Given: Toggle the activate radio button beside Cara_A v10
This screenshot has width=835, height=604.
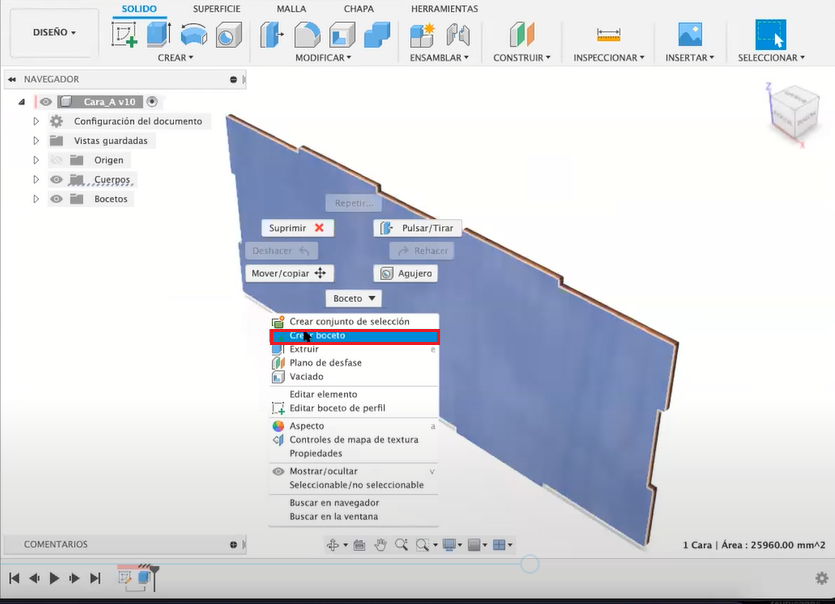Looking at the screenshot, I should tap(152, 101).
